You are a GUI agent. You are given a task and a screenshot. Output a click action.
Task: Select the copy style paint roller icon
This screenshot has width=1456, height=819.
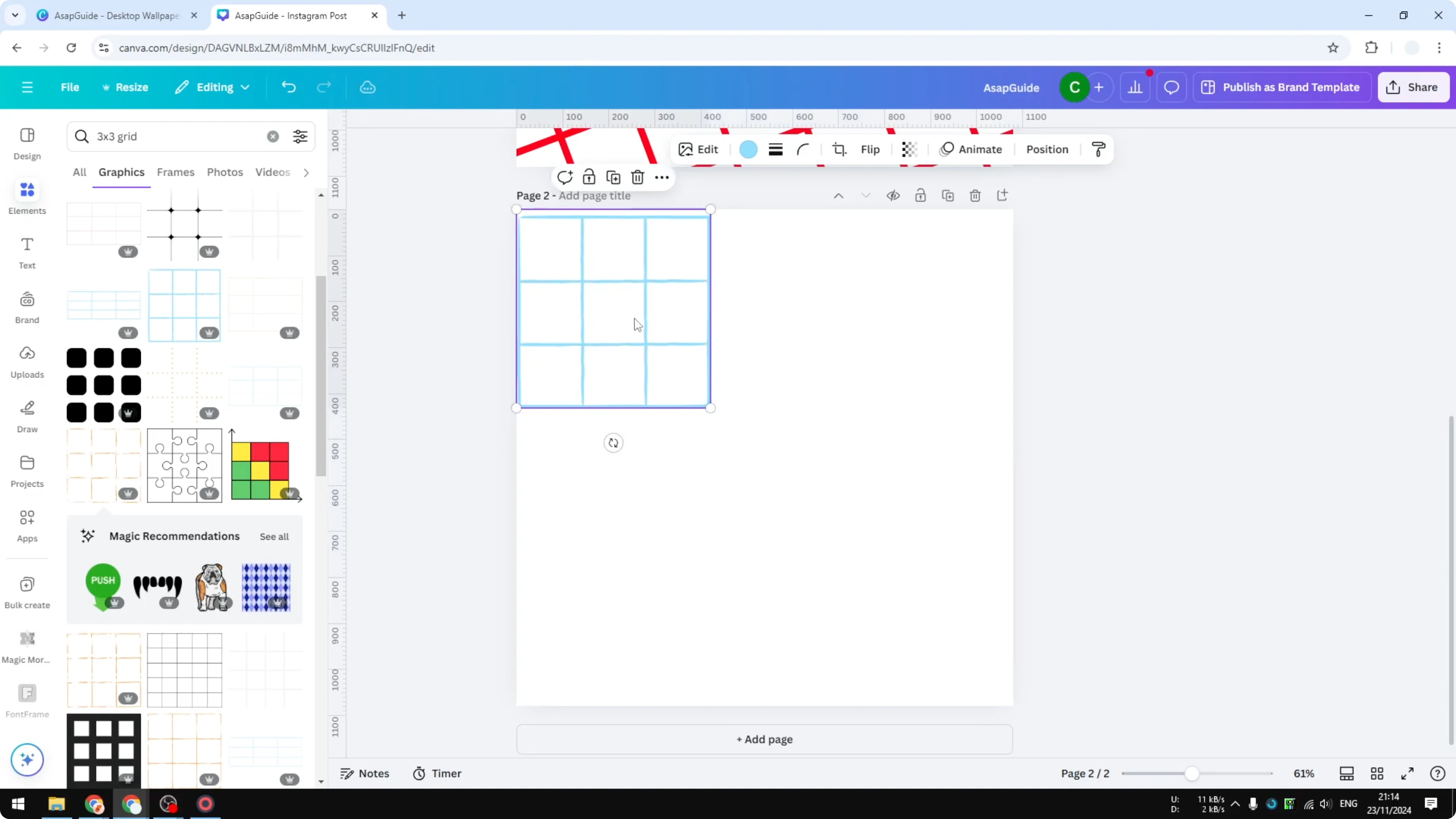click(1097, 149)
